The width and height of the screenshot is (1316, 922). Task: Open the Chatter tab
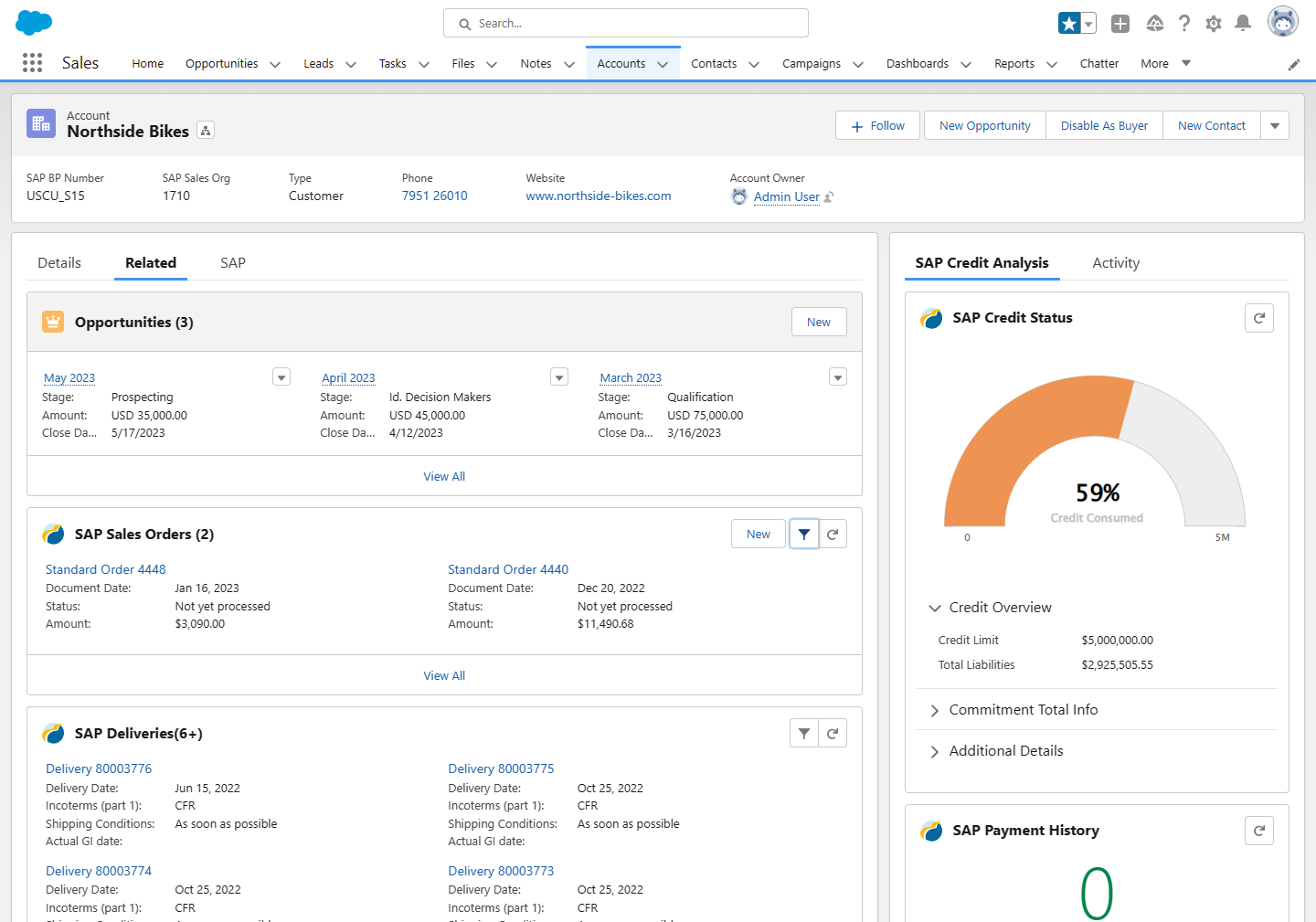[1099, 63]
